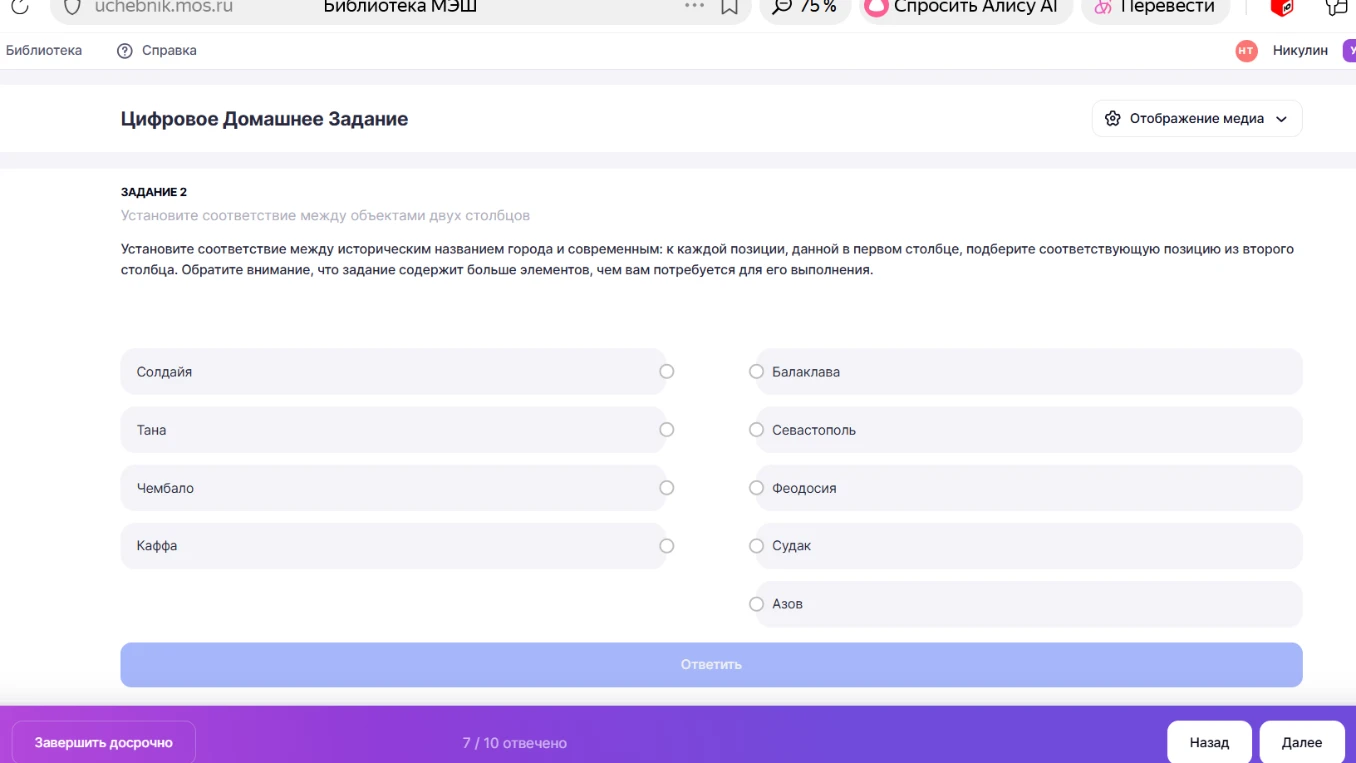This screenshot has height=763, width=1356.
Task: Click the Цифровое Домашнее Задание title
Action: [x=264, y=119]
